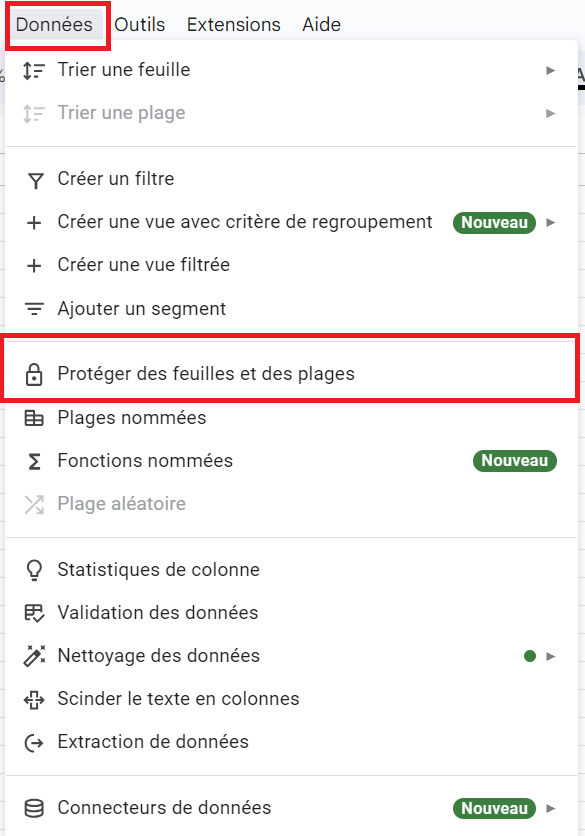Expand the Connecteurs de données submenu arrow
Screen dimensions: 585x836
[x=551, y=808]
